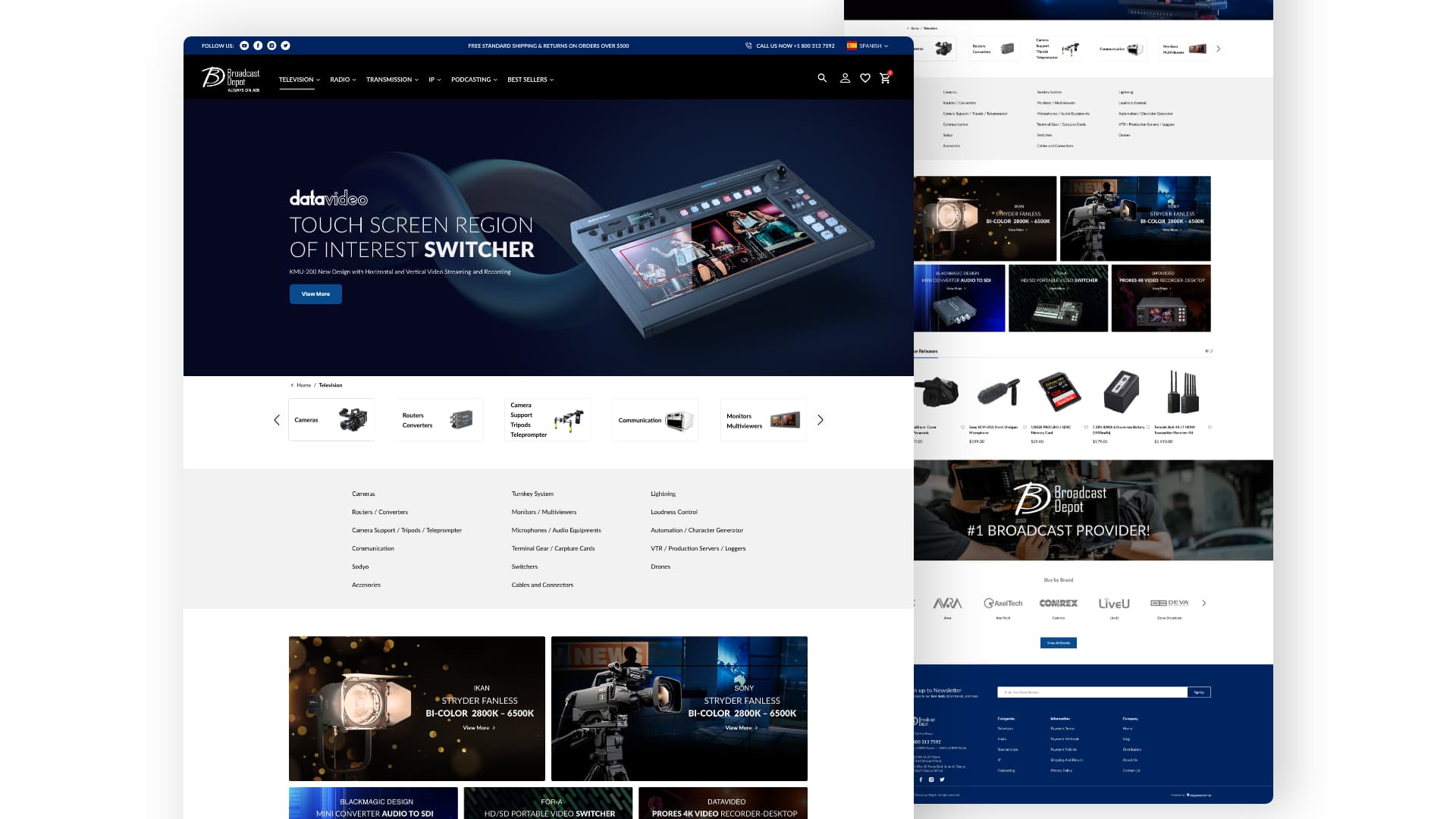Screen dimensions: 1456x819
Task: Expand the Television menu
Action: (300, 80)
